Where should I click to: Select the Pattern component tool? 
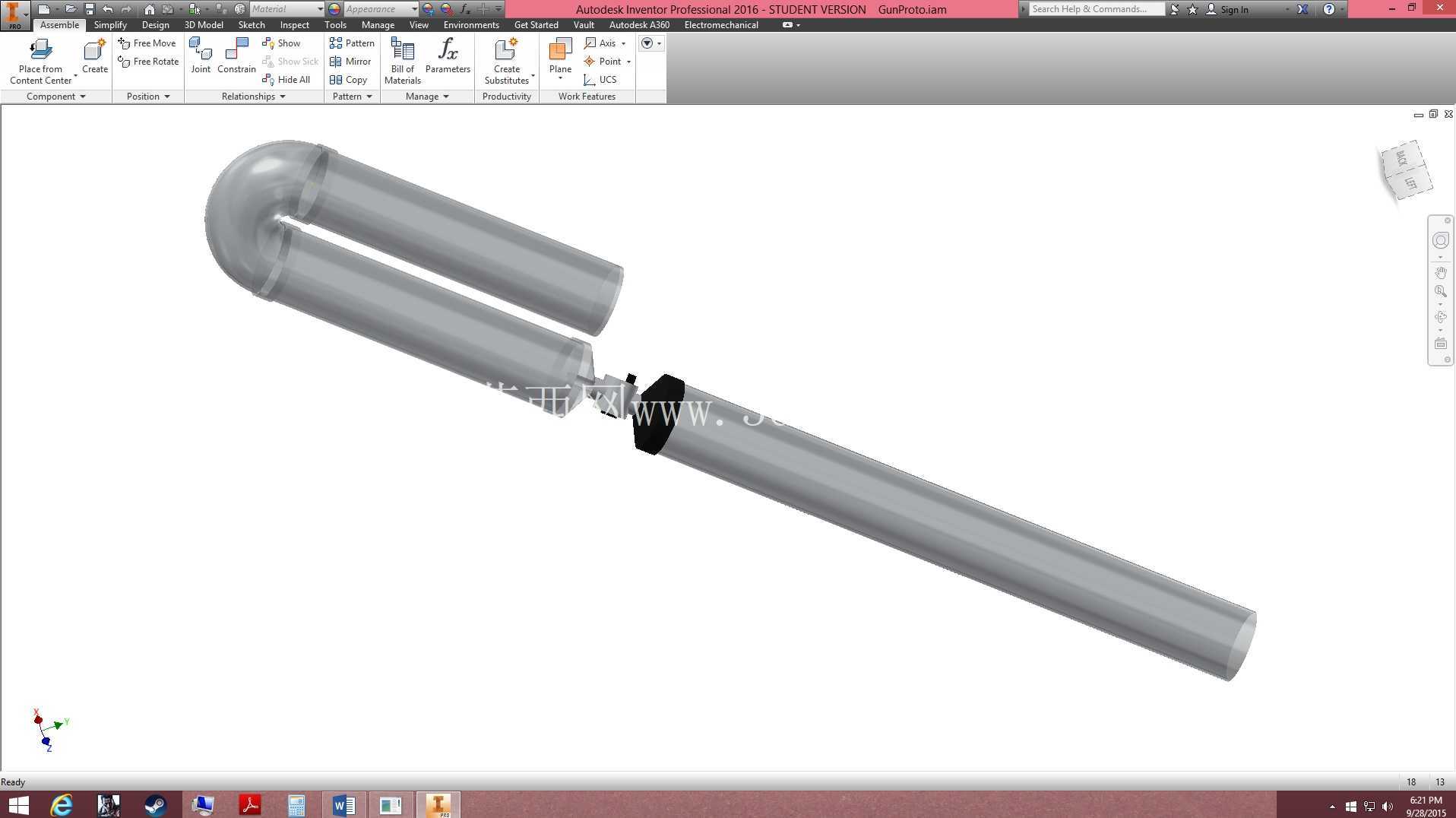(352, 43)
